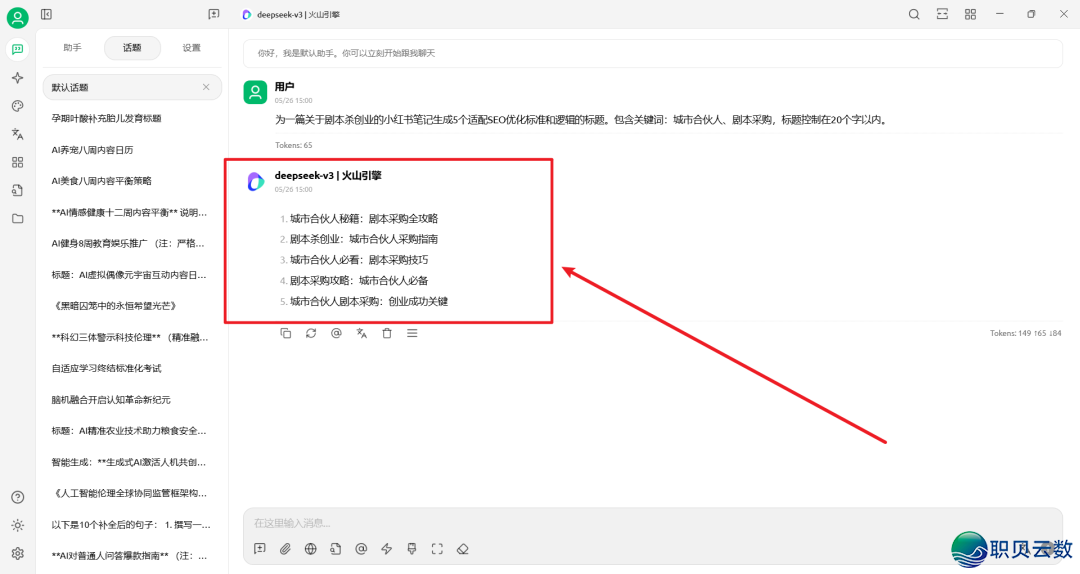Screen dimensions: 1080x574
Task: Open quick phrases lightning icon menu
Action: pos(386,548)
